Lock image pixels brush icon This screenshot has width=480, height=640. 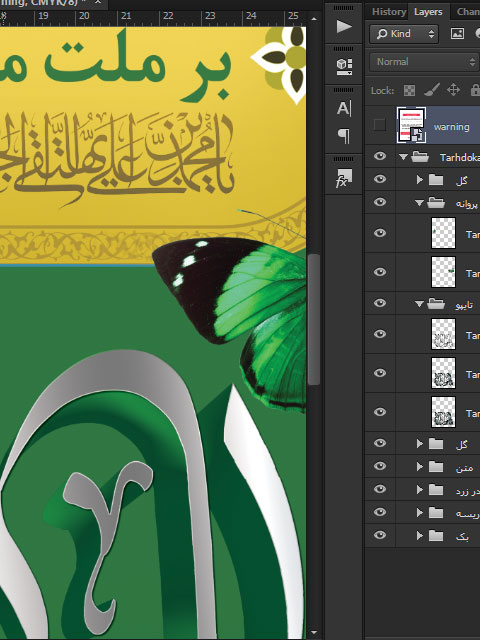(x=431, y=90)
